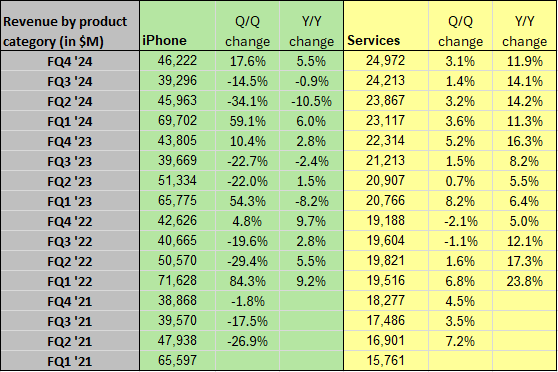Click the 84.3% Q/Q change cell
558x372 pixels.
click(248, 281)
